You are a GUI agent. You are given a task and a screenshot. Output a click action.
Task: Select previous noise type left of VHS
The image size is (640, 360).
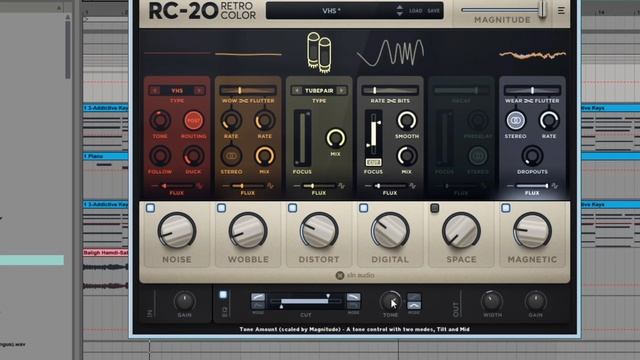(155, 91)
